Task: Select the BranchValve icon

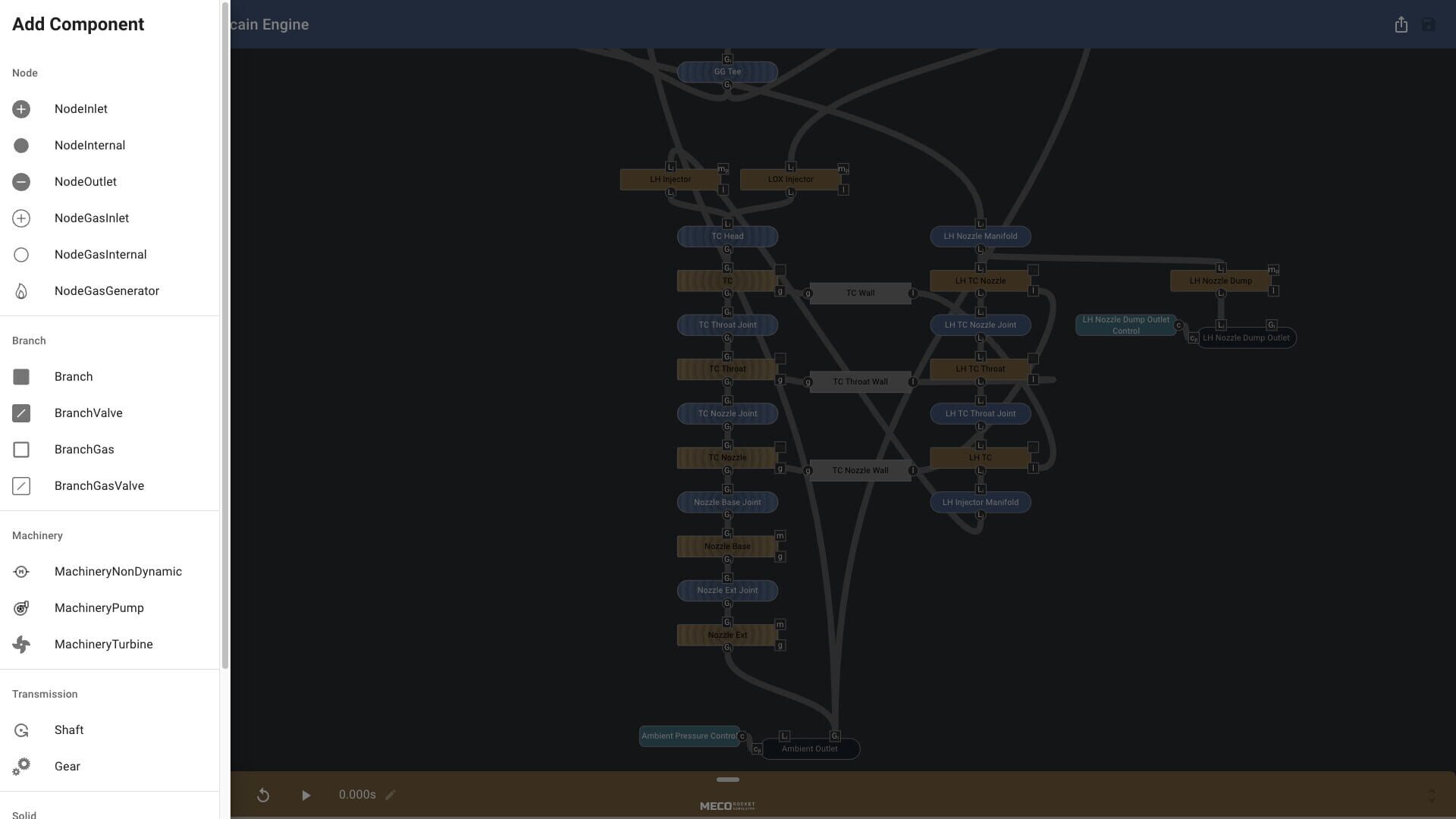Action: click(x=21, y=413)
